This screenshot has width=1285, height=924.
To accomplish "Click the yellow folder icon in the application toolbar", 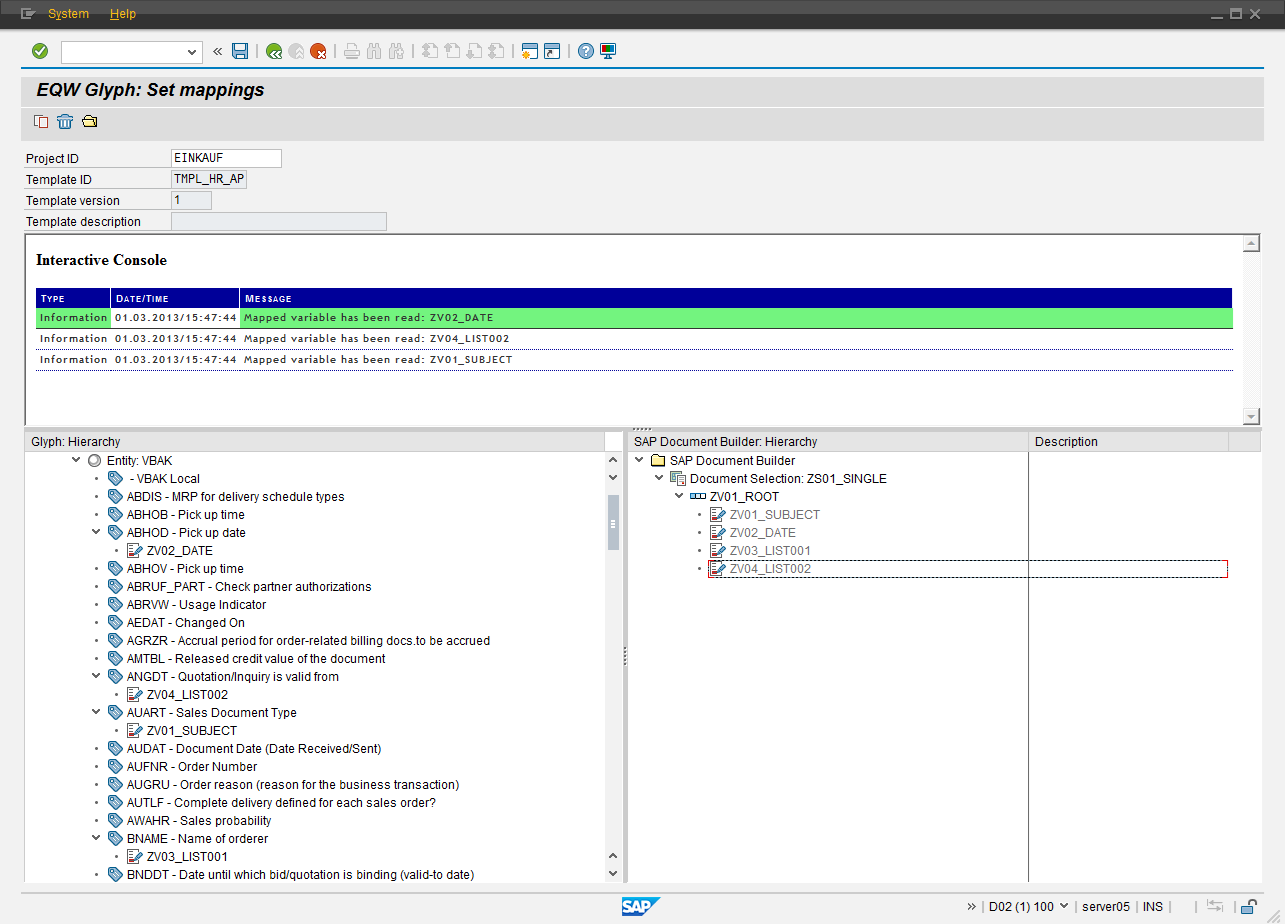I will 90,122.
